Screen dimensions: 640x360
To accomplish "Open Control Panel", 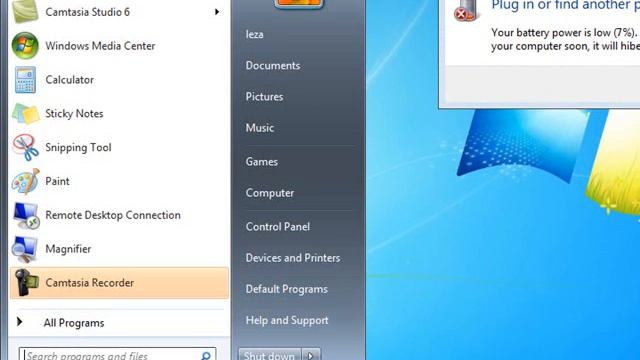I will click(x=278, y=227).
